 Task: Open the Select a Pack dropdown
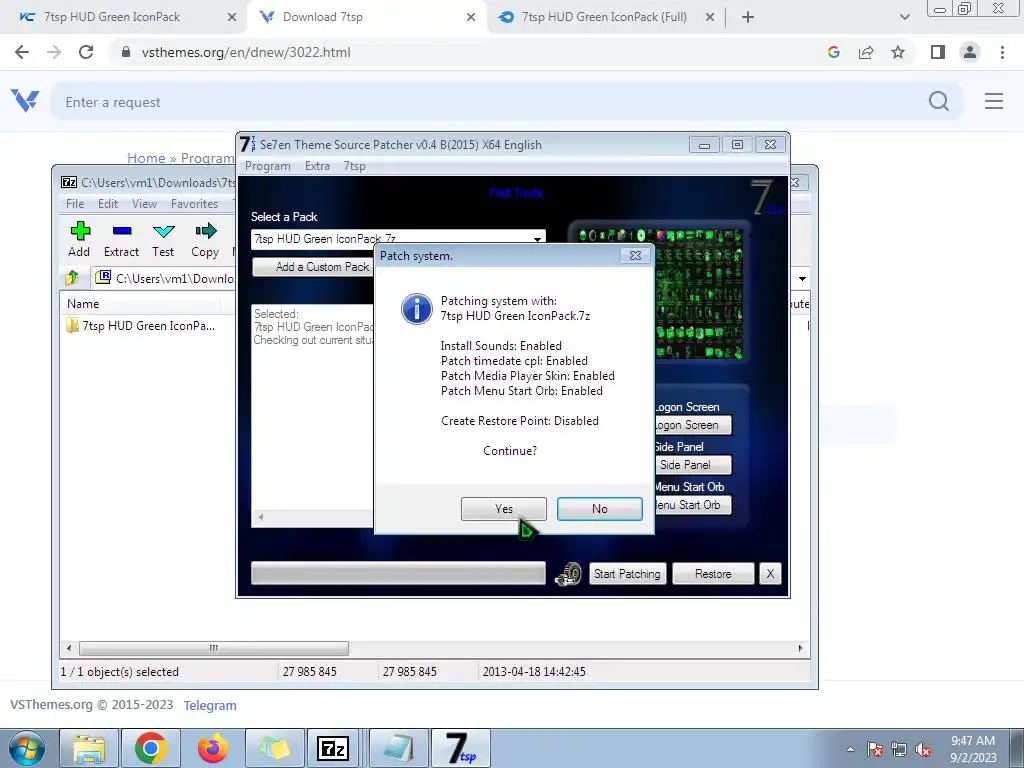(537, 239)
